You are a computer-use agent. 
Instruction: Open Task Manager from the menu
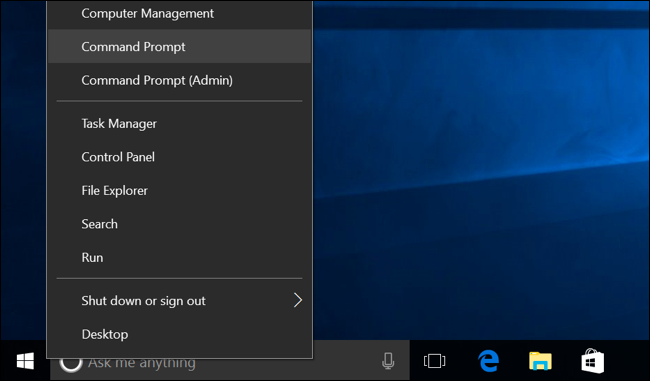coord(179,124)
